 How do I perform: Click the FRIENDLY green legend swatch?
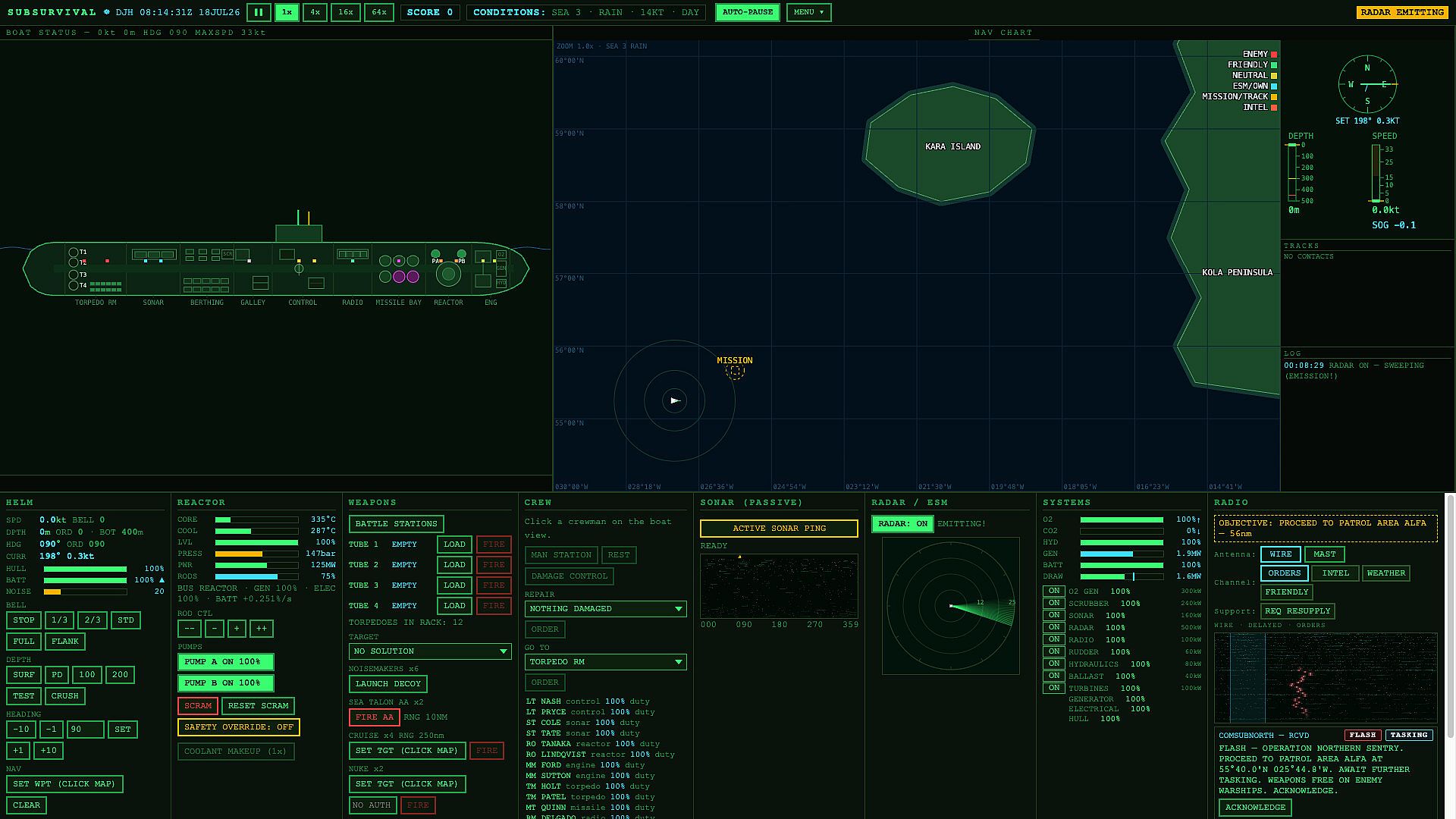click(x=1274, y=65)
